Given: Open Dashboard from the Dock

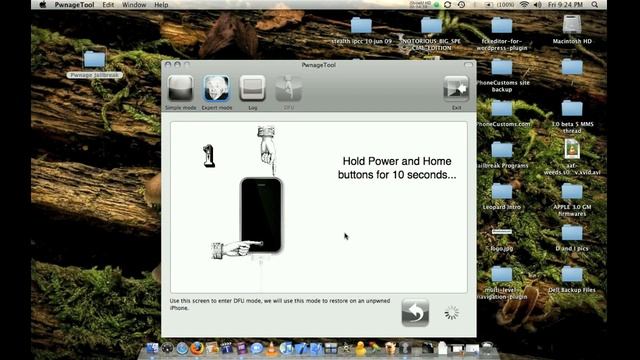Looking at the screenshot, I should tap(167, 348).
